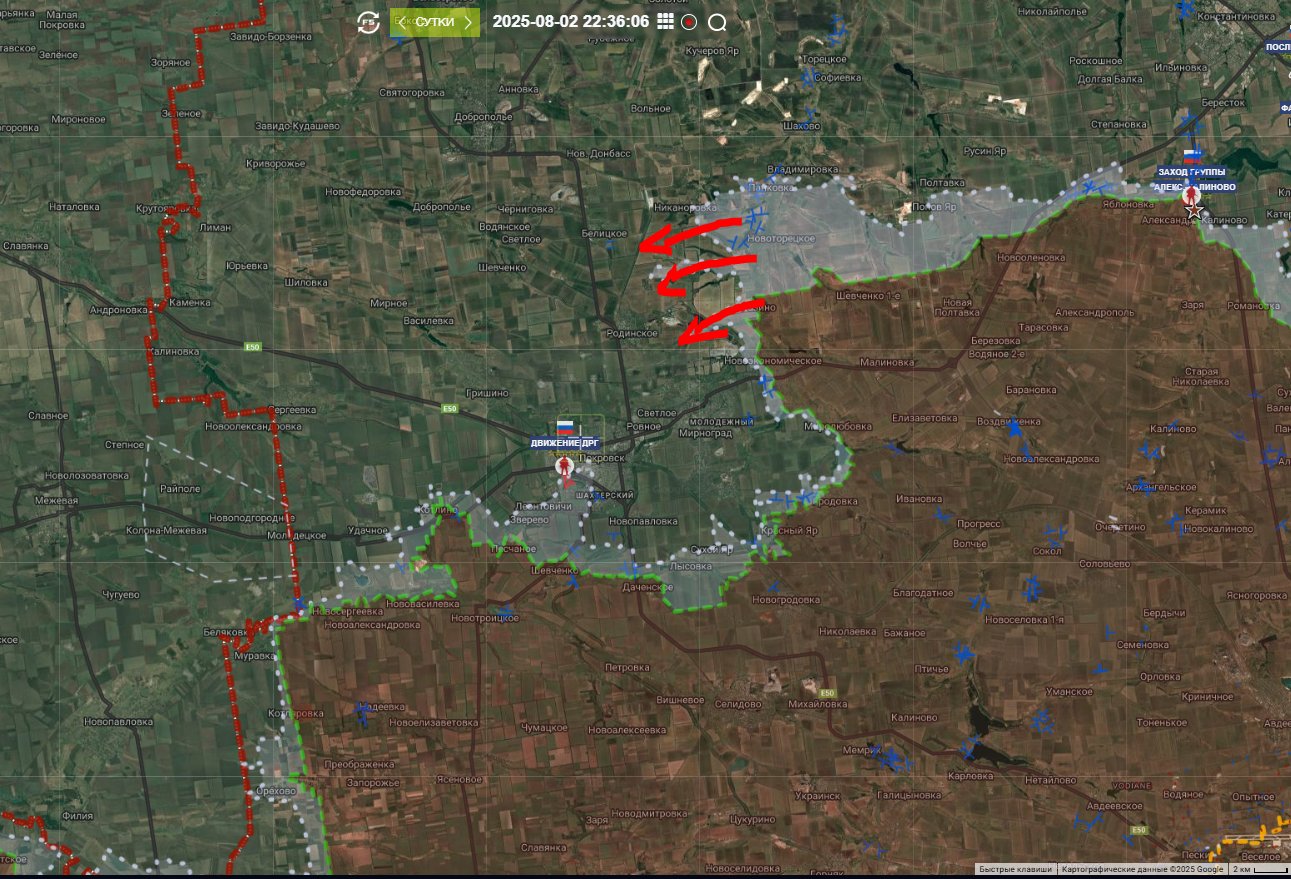Click the star icon near Александро-Калиново

(1194, 212)
